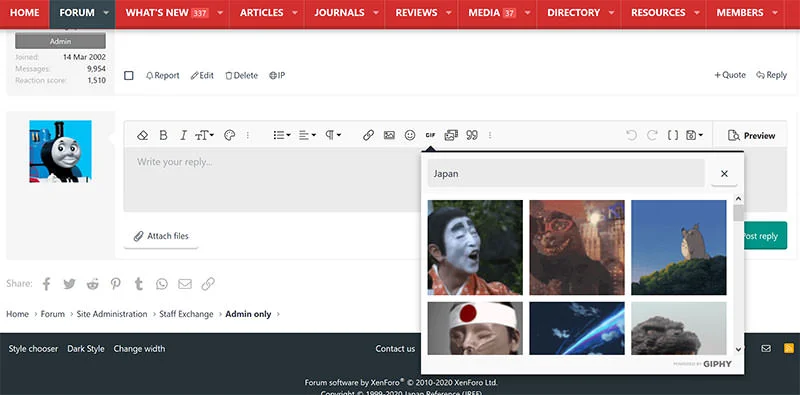Tick the post selection checkbox
This screenshot has width=800, height=395.
129,76
